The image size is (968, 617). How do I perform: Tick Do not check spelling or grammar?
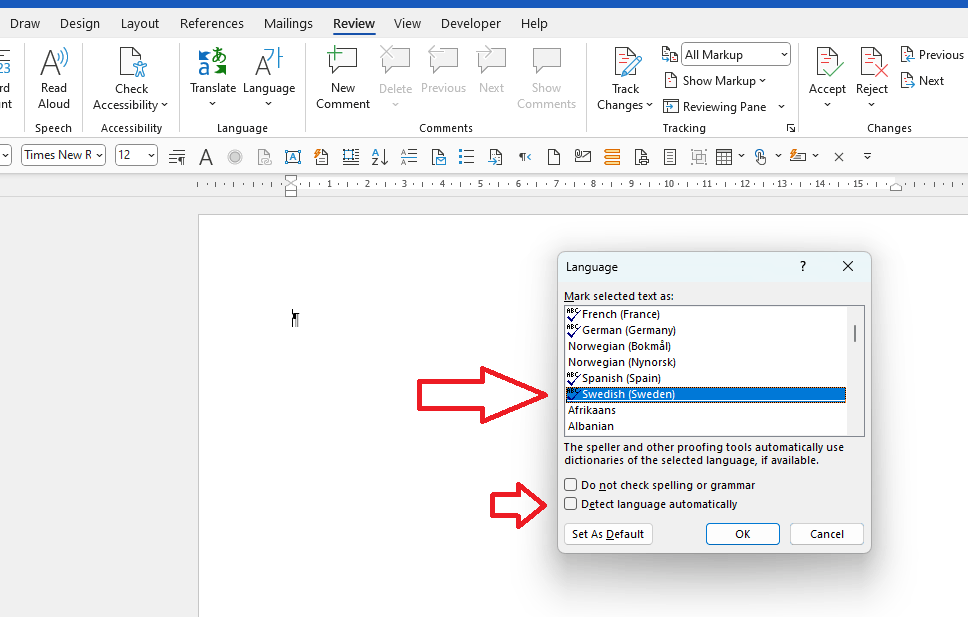[570, 485]
